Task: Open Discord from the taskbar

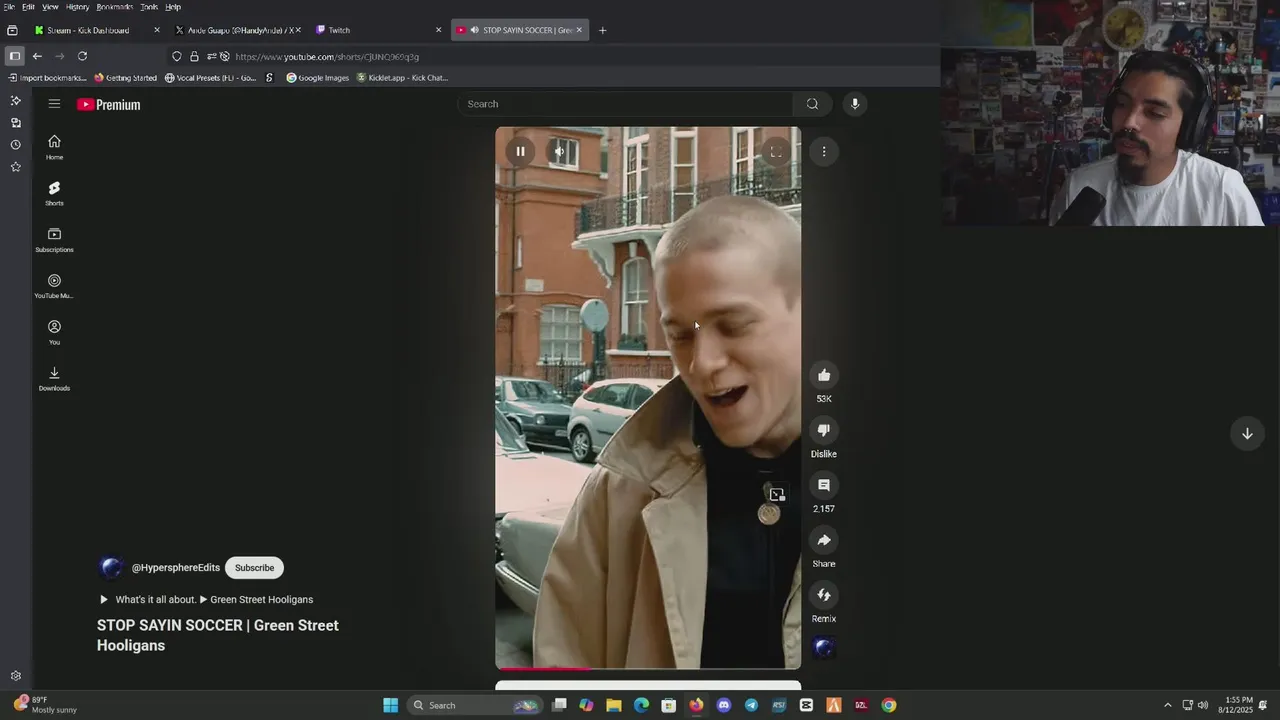Action: pos(724,705)
